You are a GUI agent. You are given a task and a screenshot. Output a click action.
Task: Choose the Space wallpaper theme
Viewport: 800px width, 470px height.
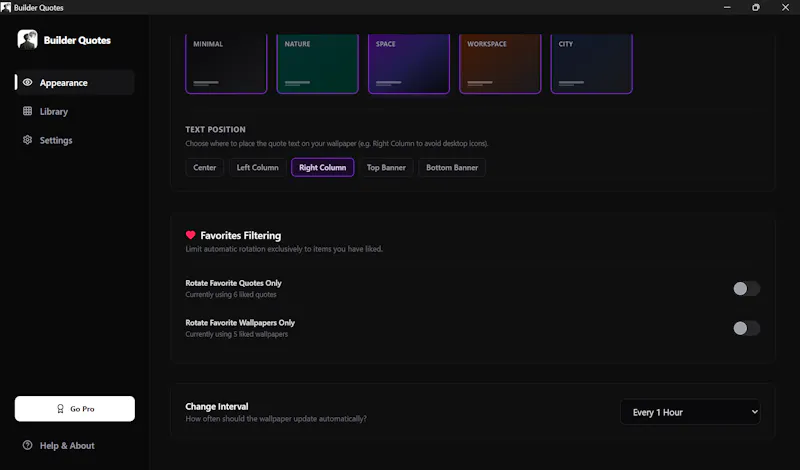(x=409, y=64)
